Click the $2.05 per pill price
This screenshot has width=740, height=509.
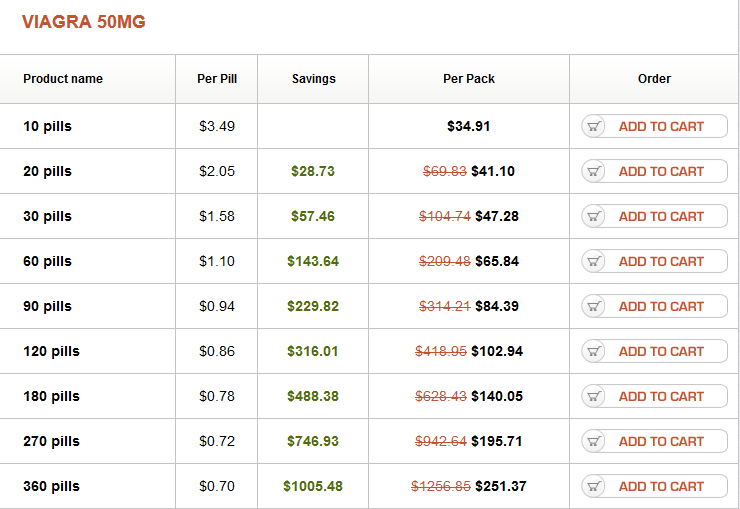coord(217,171)
